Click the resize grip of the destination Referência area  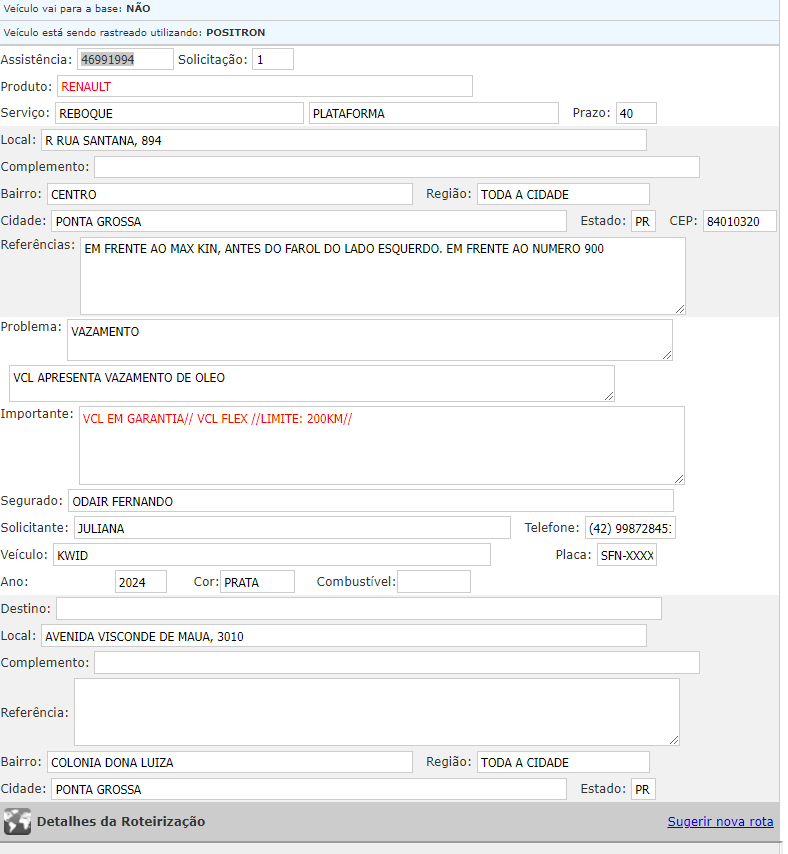(x=674, y=740)
